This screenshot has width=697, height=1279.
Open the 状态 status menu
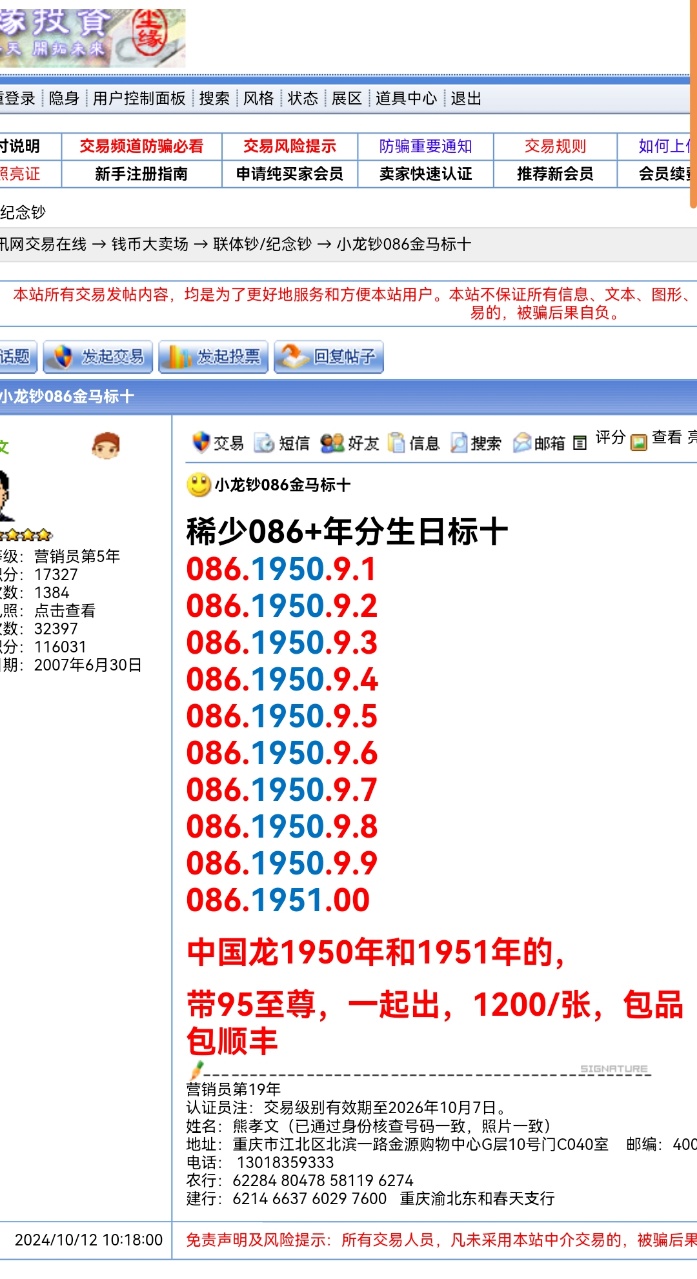click(303, 98)
